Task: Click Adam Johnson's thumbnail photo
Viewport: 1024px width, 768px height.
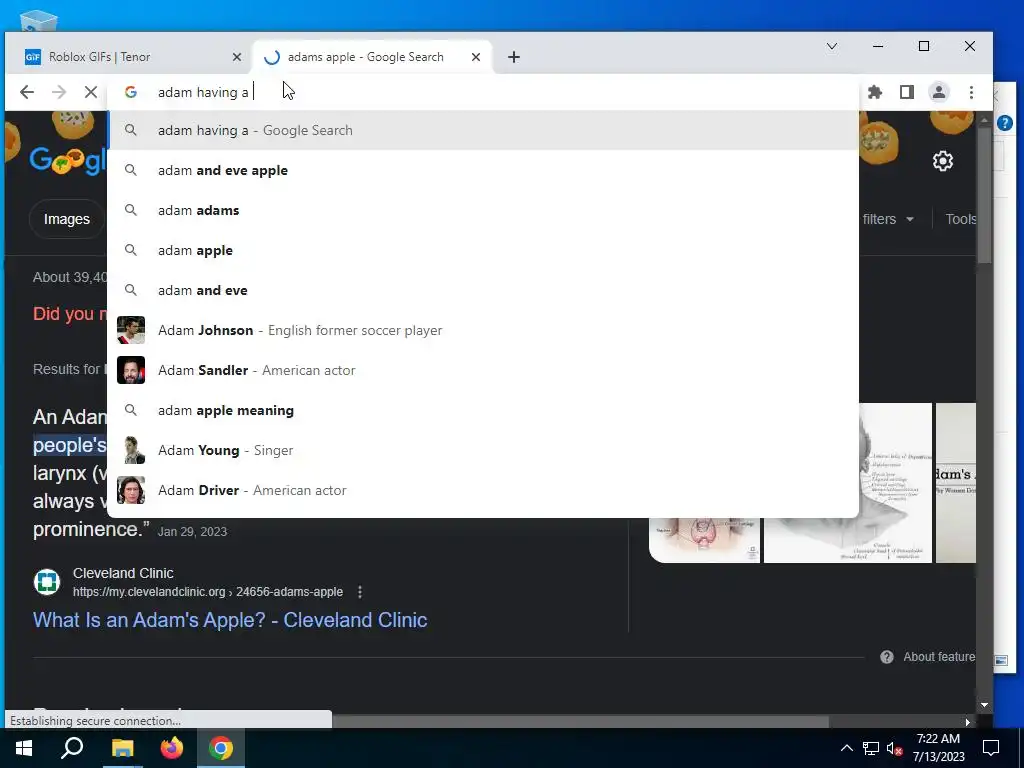Action: (x=131, y=330)
